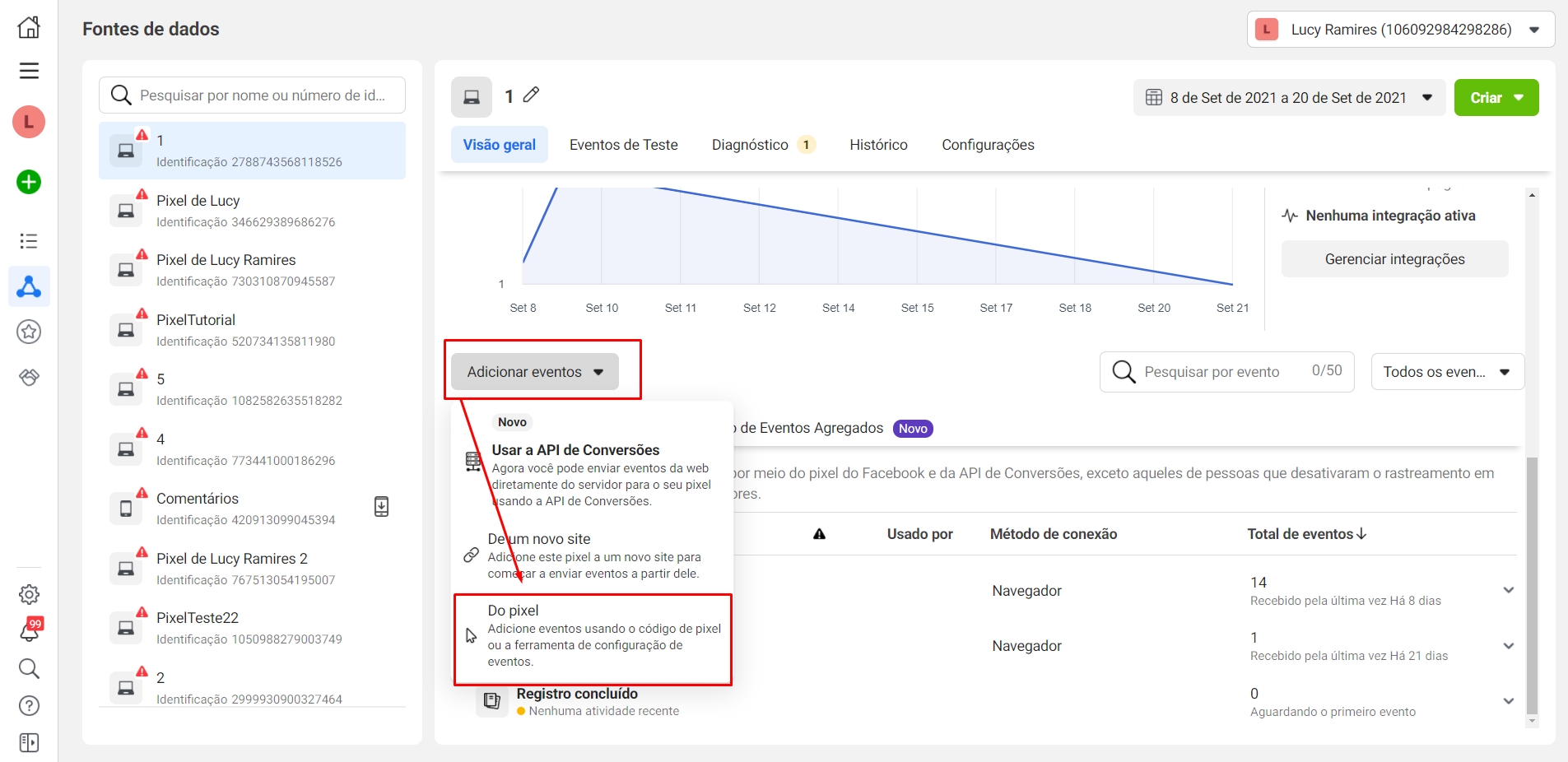Open notifications bell with 99 badge

coord(30,631)
